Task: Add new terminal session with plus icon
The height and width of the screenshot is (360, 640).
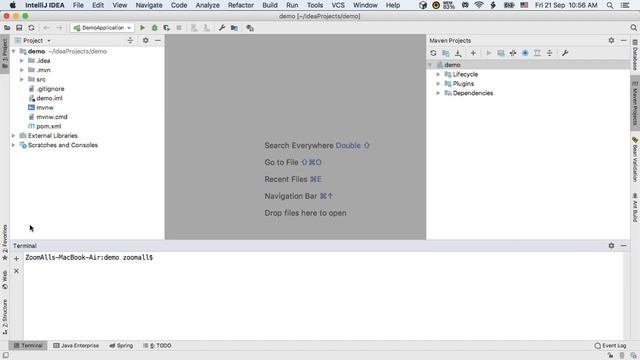Action: (16, 258)
